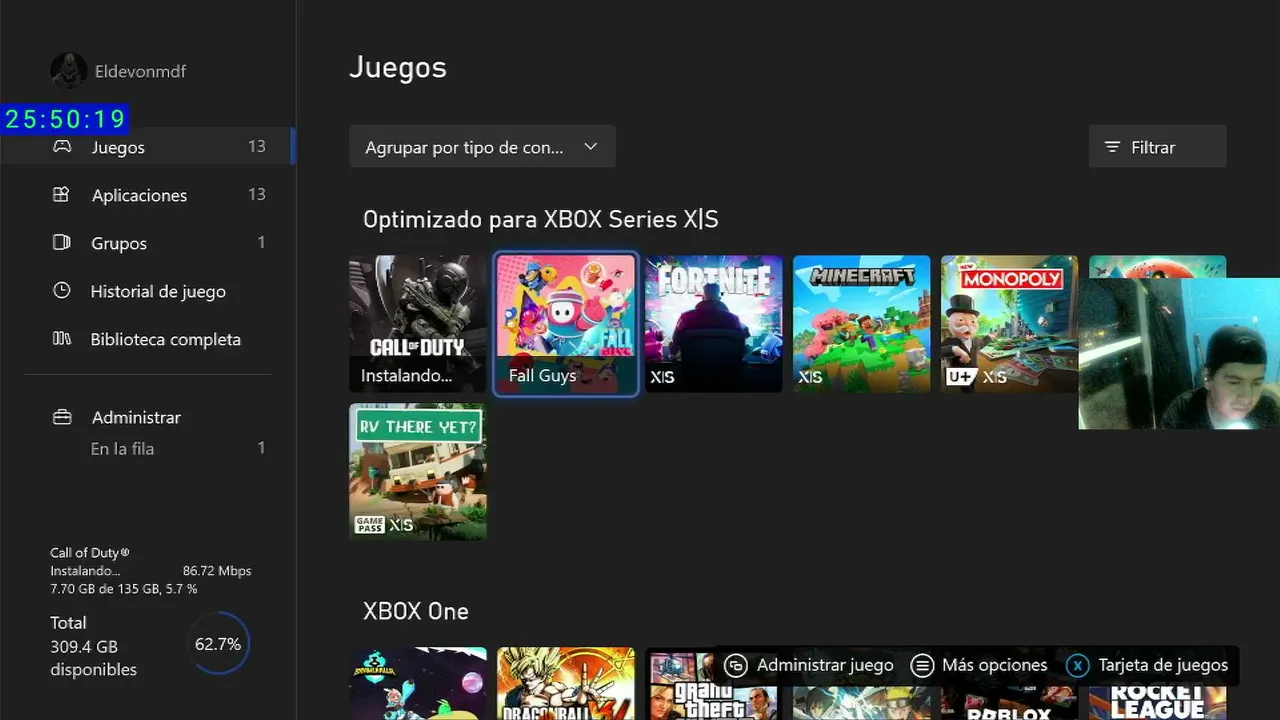Click the En la fila count 1
Screen dimensions: 1280x720
coord(261,448)
